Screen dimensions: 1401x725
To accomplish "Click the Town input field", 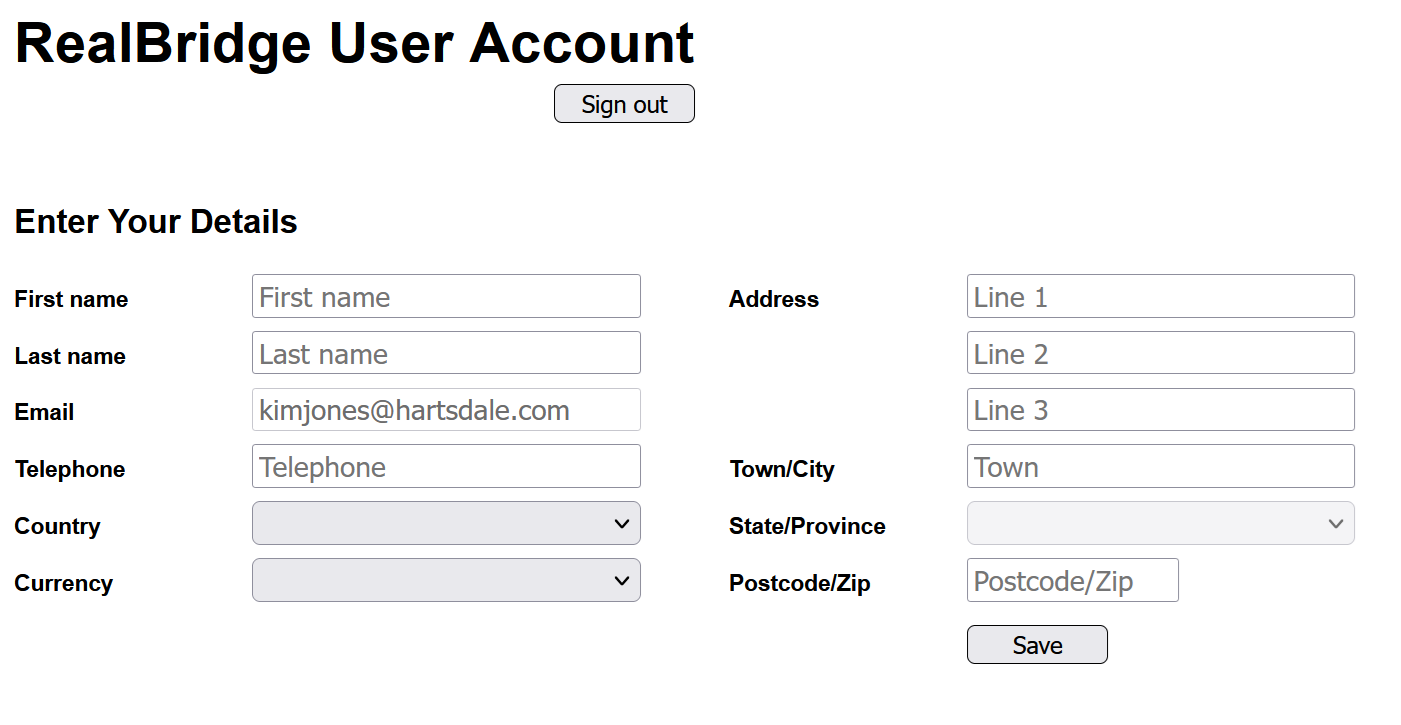I will [1160, 467].
